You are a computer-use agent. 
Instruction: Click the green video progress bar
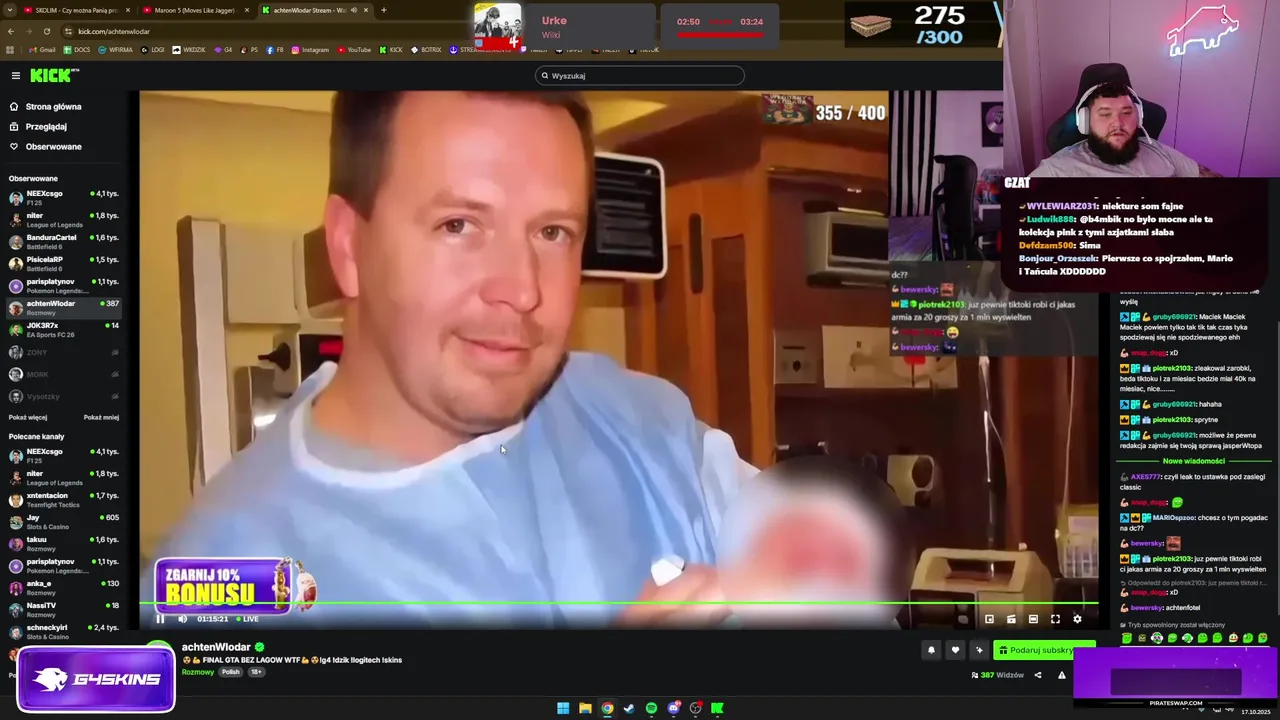pyautogui.click(x=620, y=603)
